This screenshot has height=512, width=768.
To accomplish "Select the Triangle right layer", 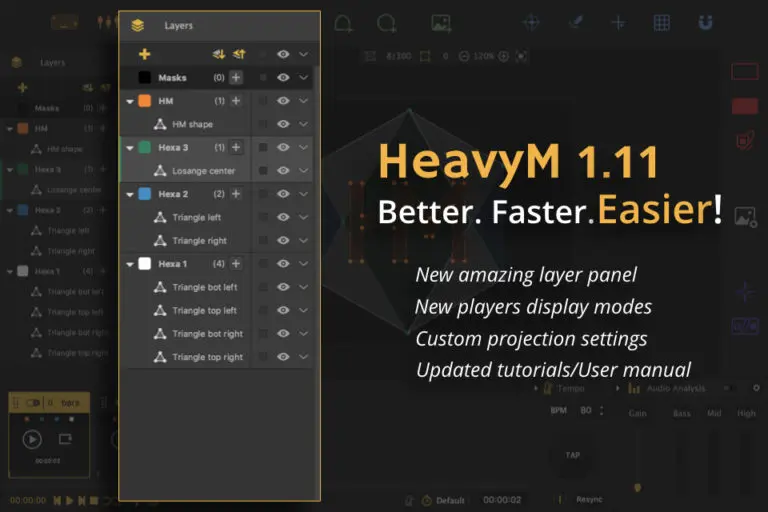I will coord(217,240).
